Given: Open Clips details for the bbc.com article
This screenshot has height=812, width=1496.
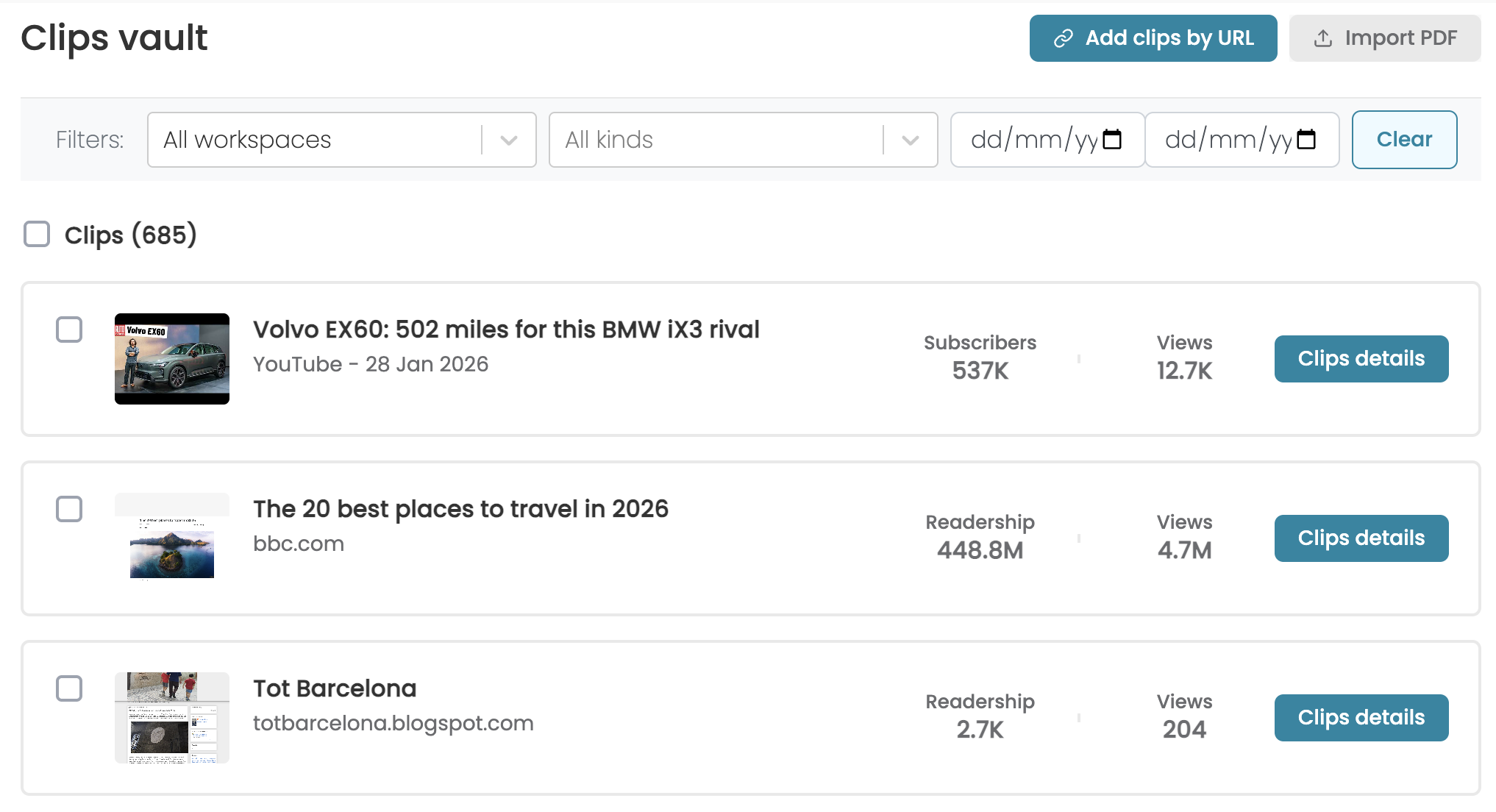Looking at the screenshot, I should (1361, 538).
